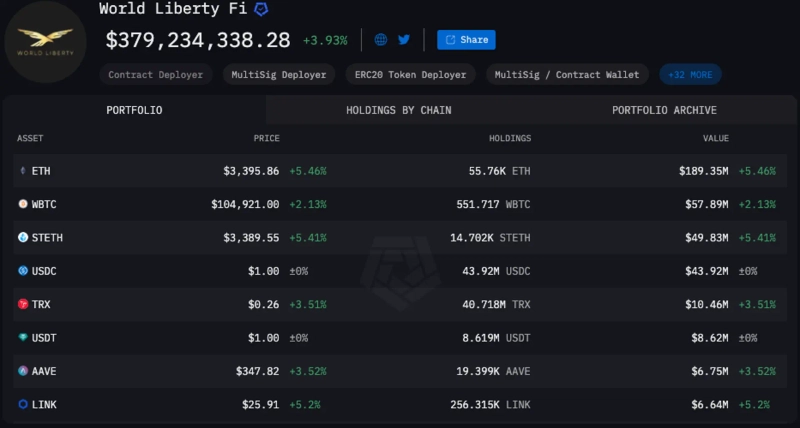Click the verified badge beside World Liberty Fi
This screenshot has height=428, width=800.
pyautogui.click(x=261, y=9)
